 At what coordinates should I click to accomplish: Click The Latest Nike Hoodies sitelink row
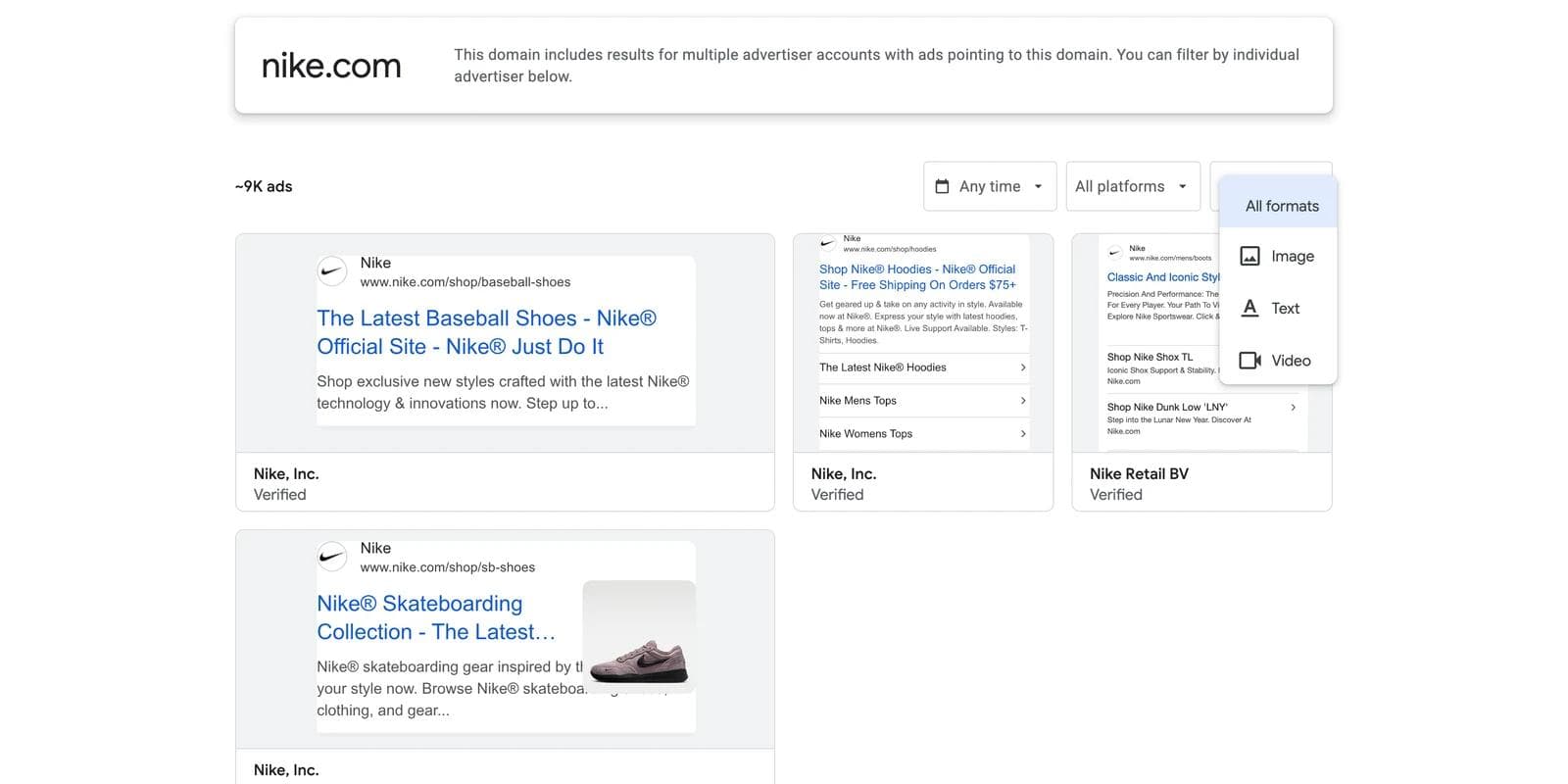pos(923,367)
